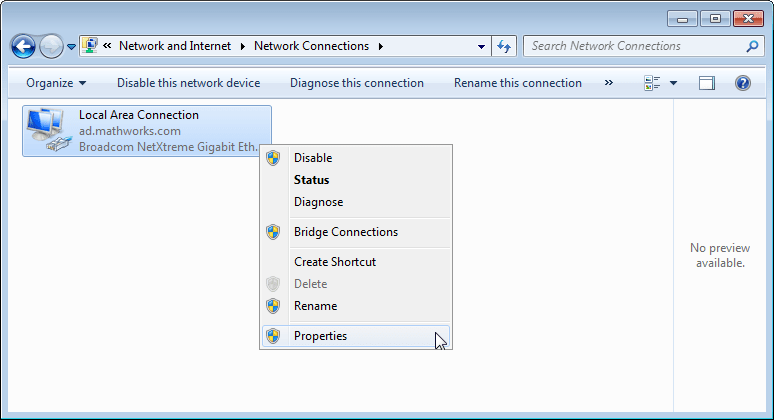Click Rename this connection in toolbar
The image size is (774, 420).
(x=517, y=83)
